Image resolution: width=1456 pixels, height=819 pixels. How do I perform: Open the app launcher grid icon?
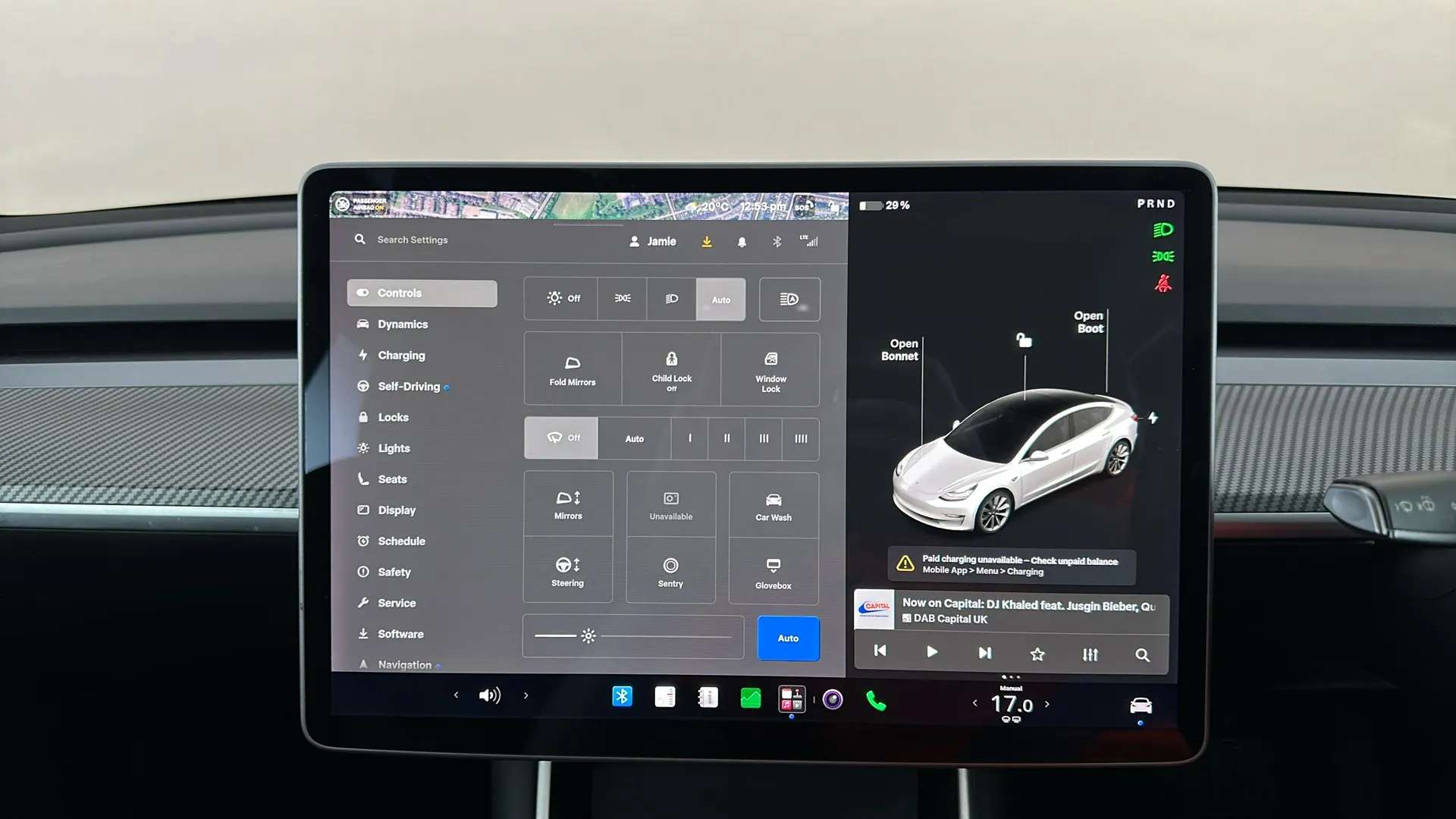pos(792,698)
